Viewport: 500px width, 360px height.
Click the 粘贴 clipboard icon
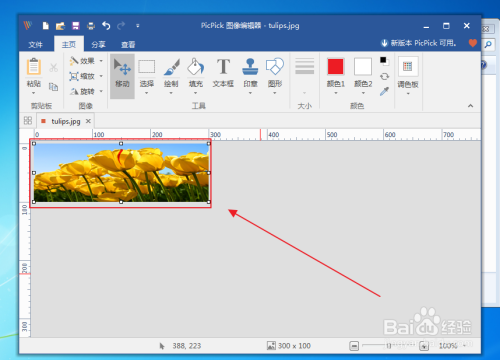pyautogui.click(x=34, y=66)
